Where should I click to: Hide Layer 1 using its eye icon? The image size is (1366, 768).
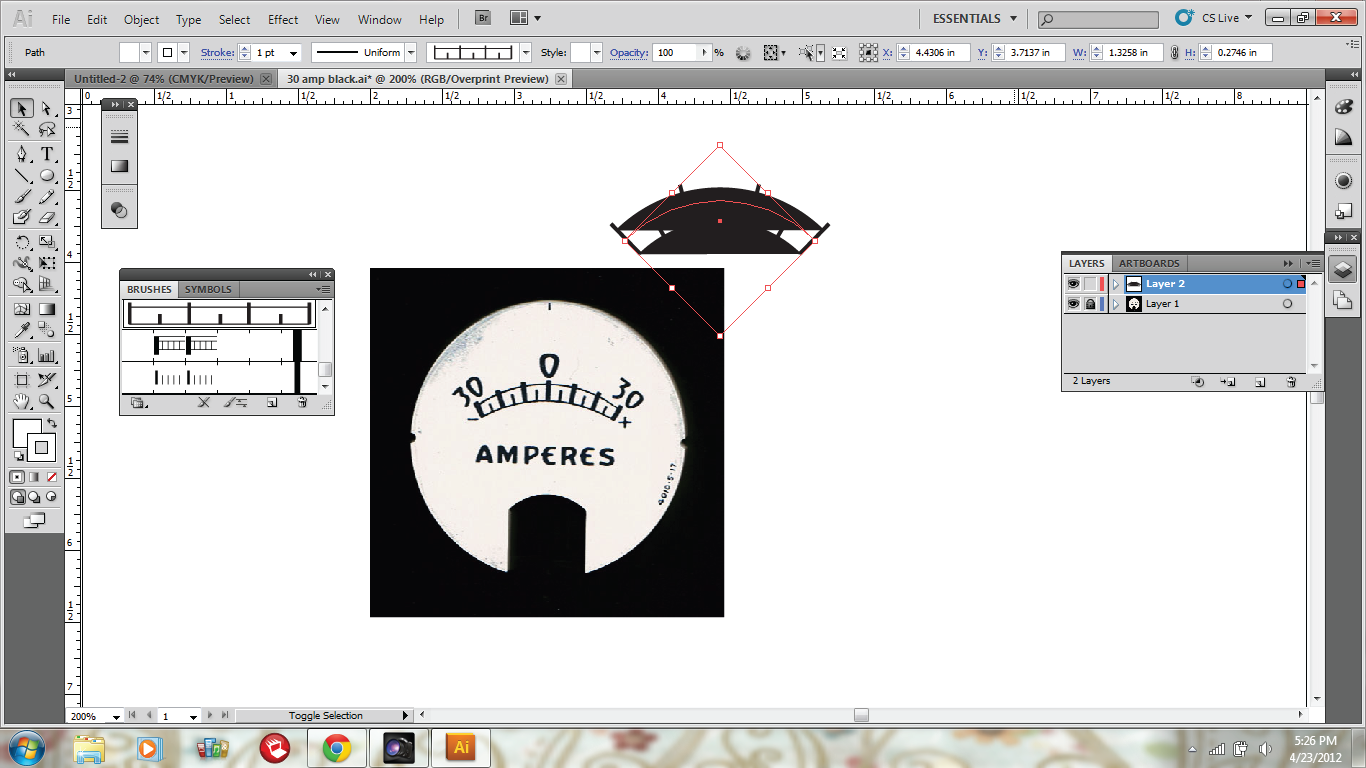pos(1073,304)
